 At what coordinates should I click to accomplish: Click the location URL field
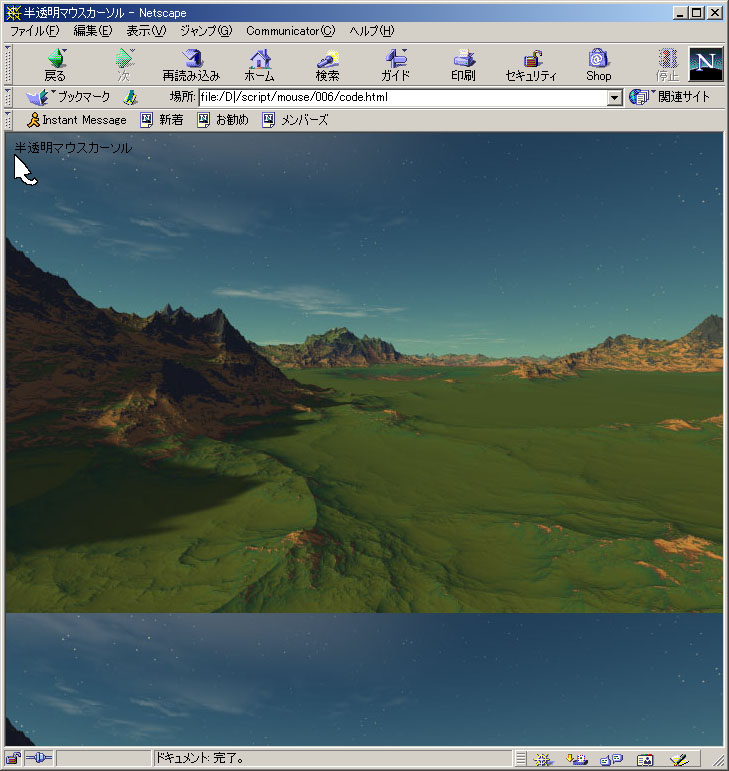[x=403, y=97]
